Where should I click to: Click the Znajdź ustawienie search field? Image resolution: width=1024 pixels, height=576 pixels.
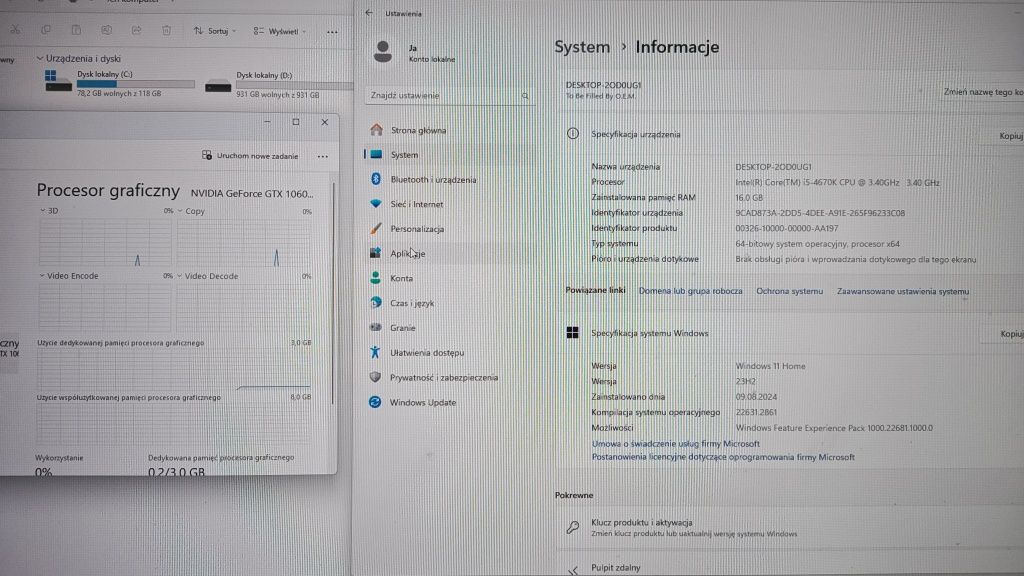coord(449,95)
